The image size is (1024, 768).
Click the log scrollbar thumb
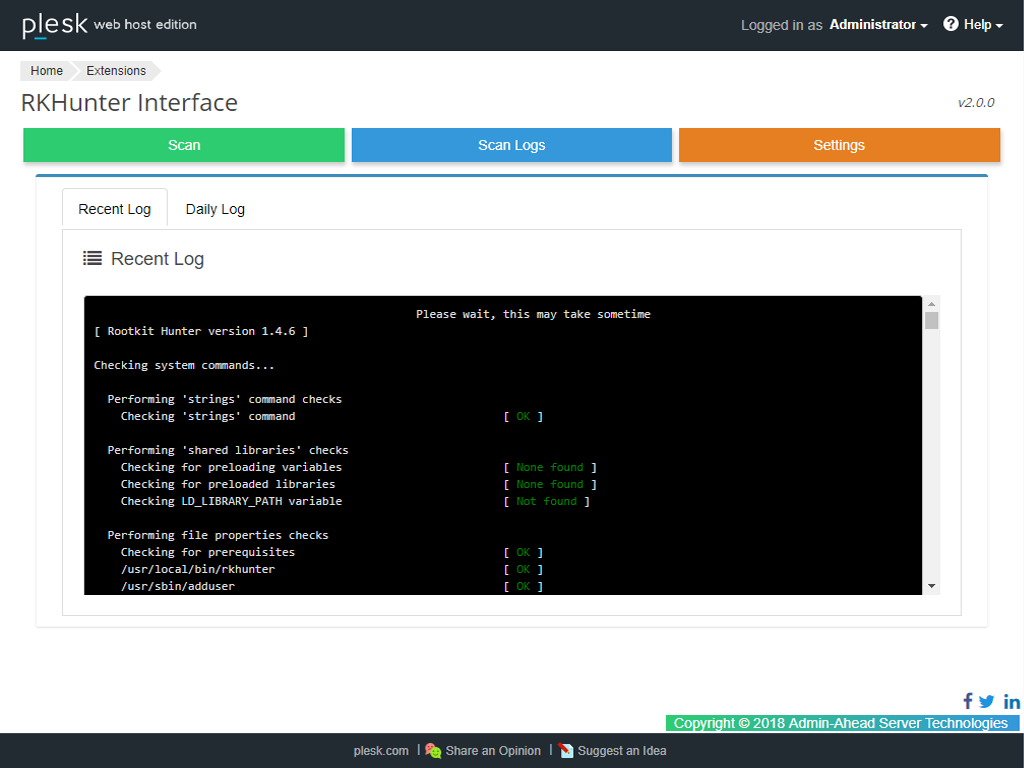[932, 321]
